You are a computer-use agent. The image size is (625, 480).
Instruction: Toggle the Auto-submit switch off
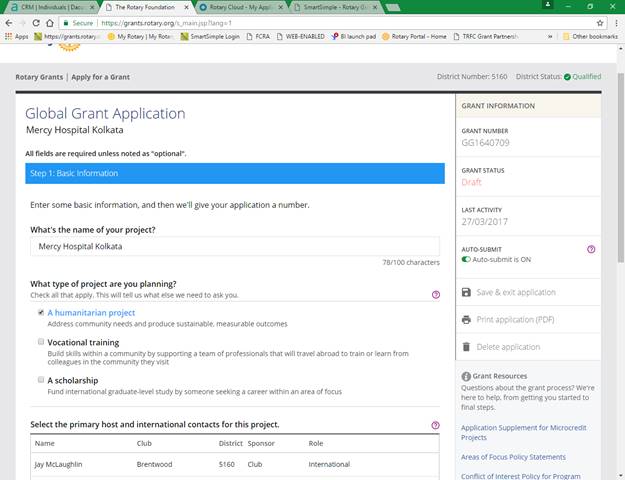pyautogui.click(x=466, y=260)
